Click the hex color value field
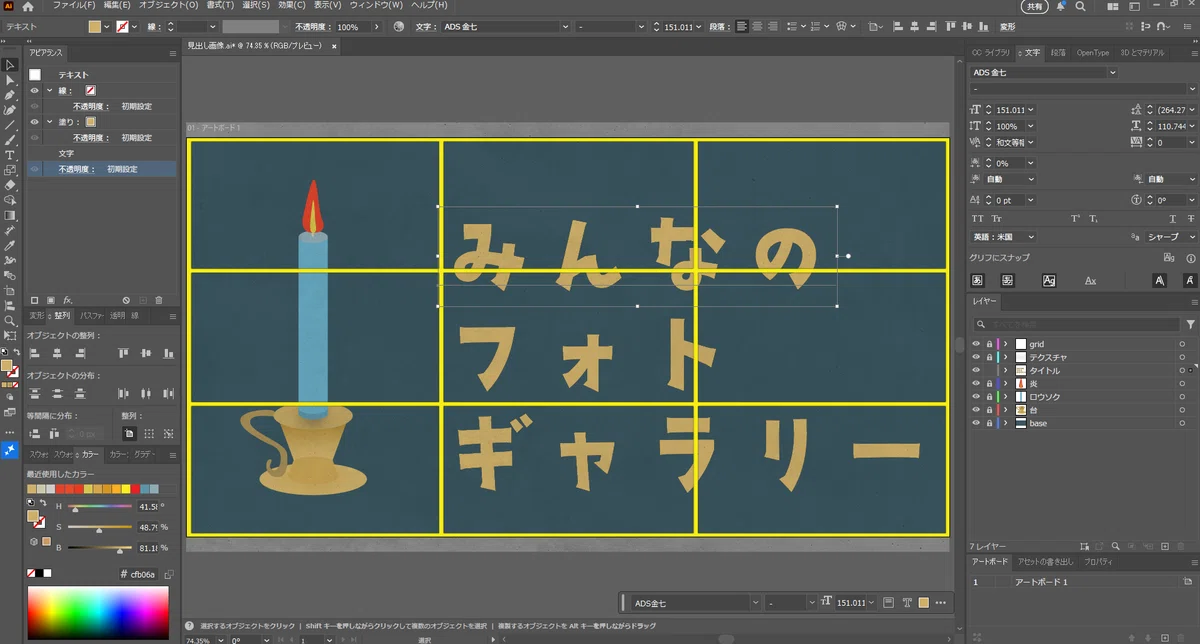This screenshot has height=644, width=1200. tap(142, 574)
